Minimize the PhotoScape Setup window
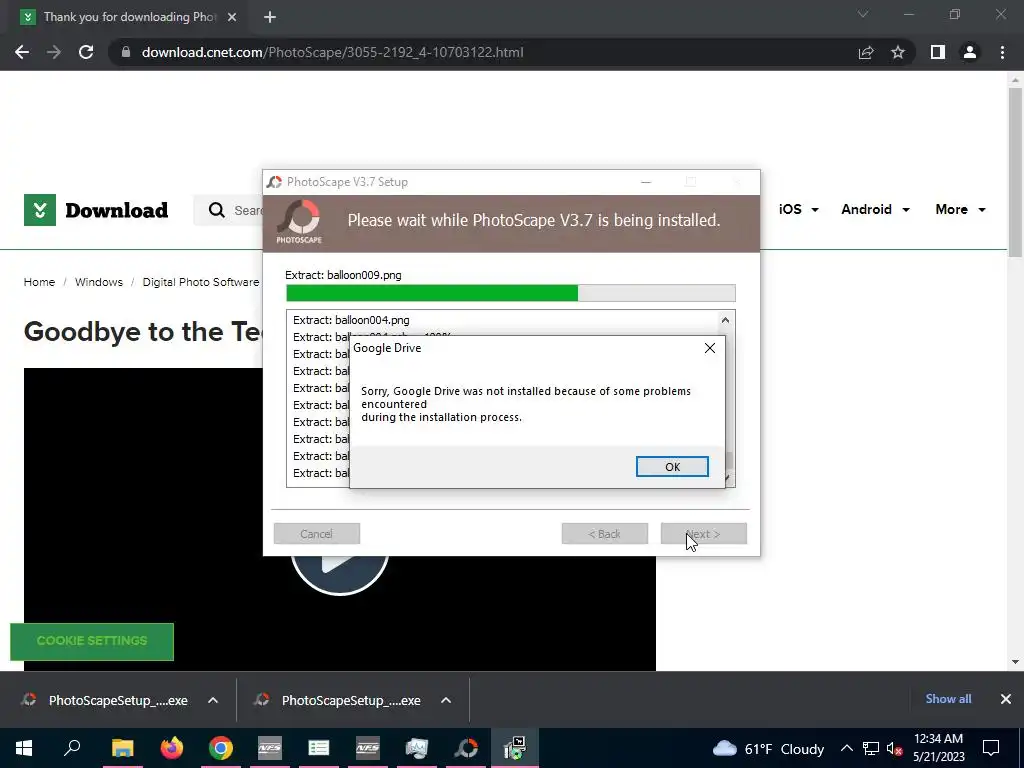1024x768 pixels. [x=646, y=182]
